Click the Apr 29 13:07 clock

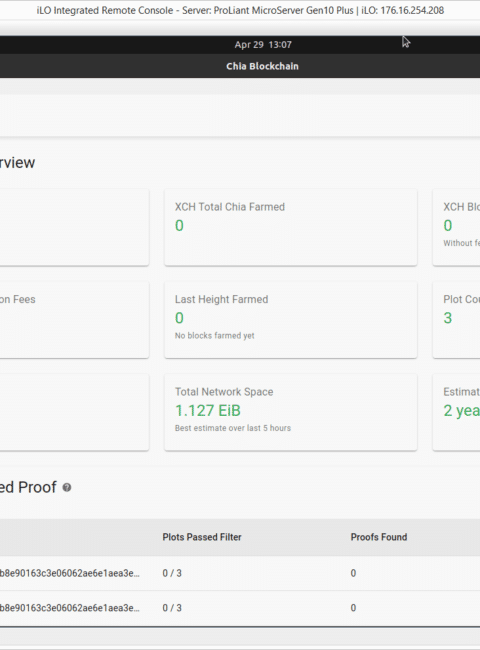coord(263,45)
